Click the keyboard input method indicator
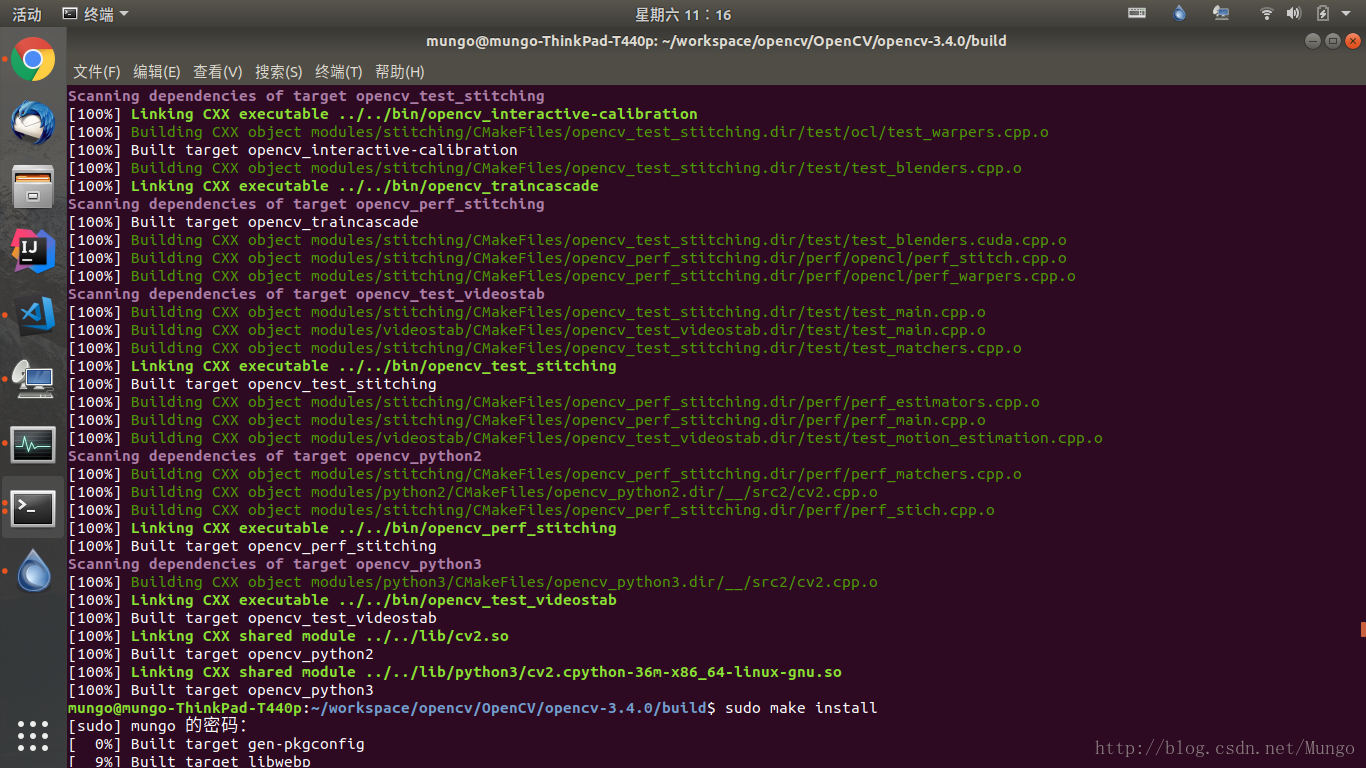Viewport: 1366px width, 768px height. pos(1137,13)
